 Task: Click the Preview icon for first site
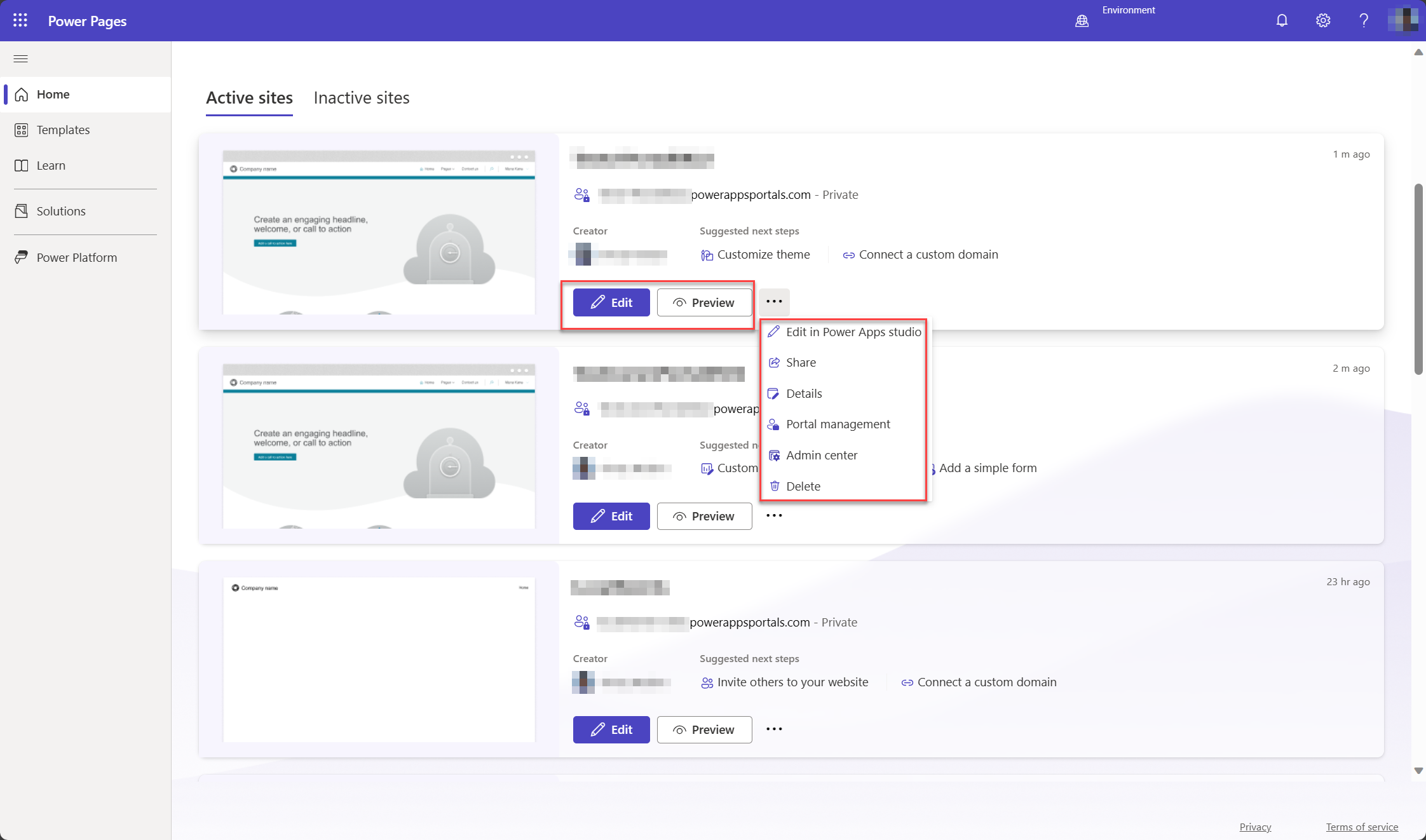coord(678,302)
